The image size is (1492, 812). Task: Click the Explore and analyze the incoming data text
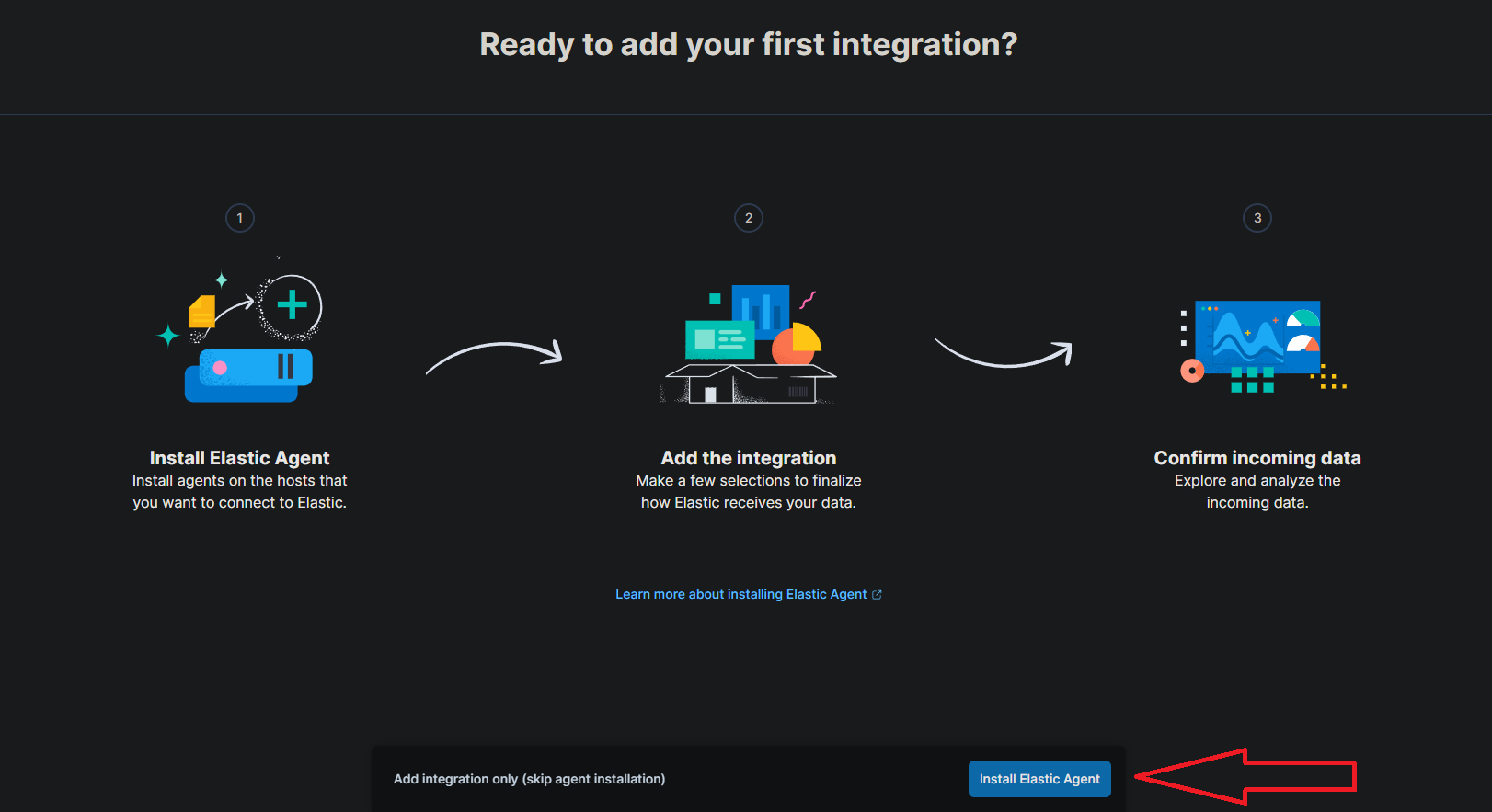[1257, 492]
